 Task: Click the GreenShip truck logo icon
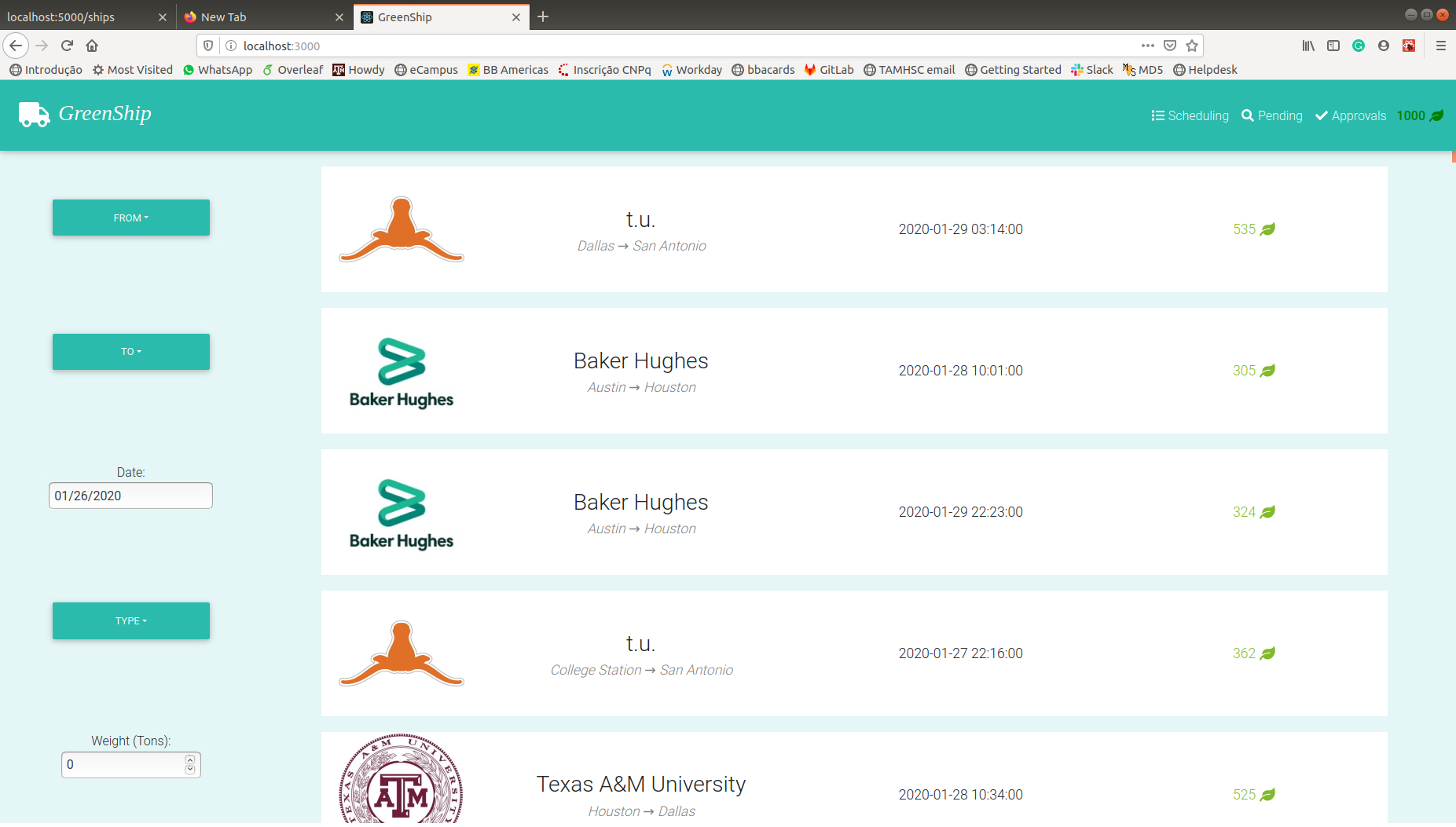tap(34, 115)
